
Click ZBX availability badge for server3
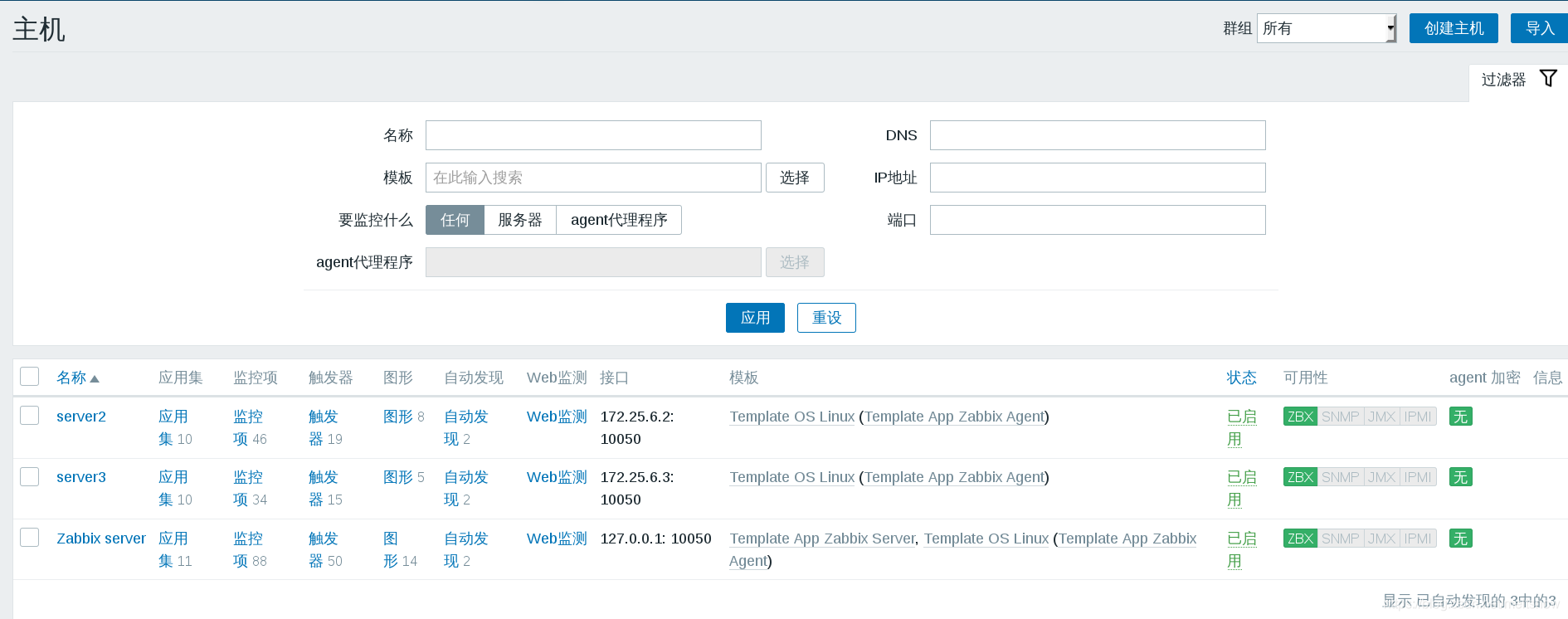[1300, 477]
